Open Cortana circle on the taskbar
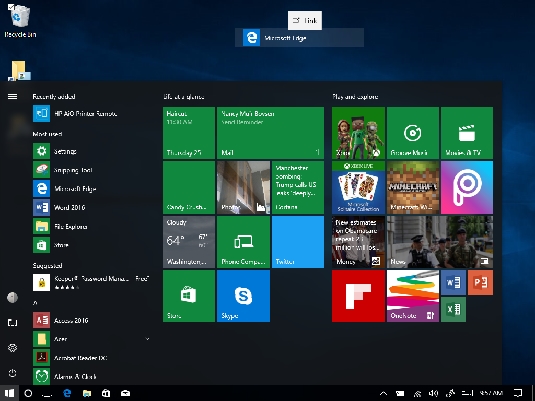This screenshot has width=535, height=401. 28,393
